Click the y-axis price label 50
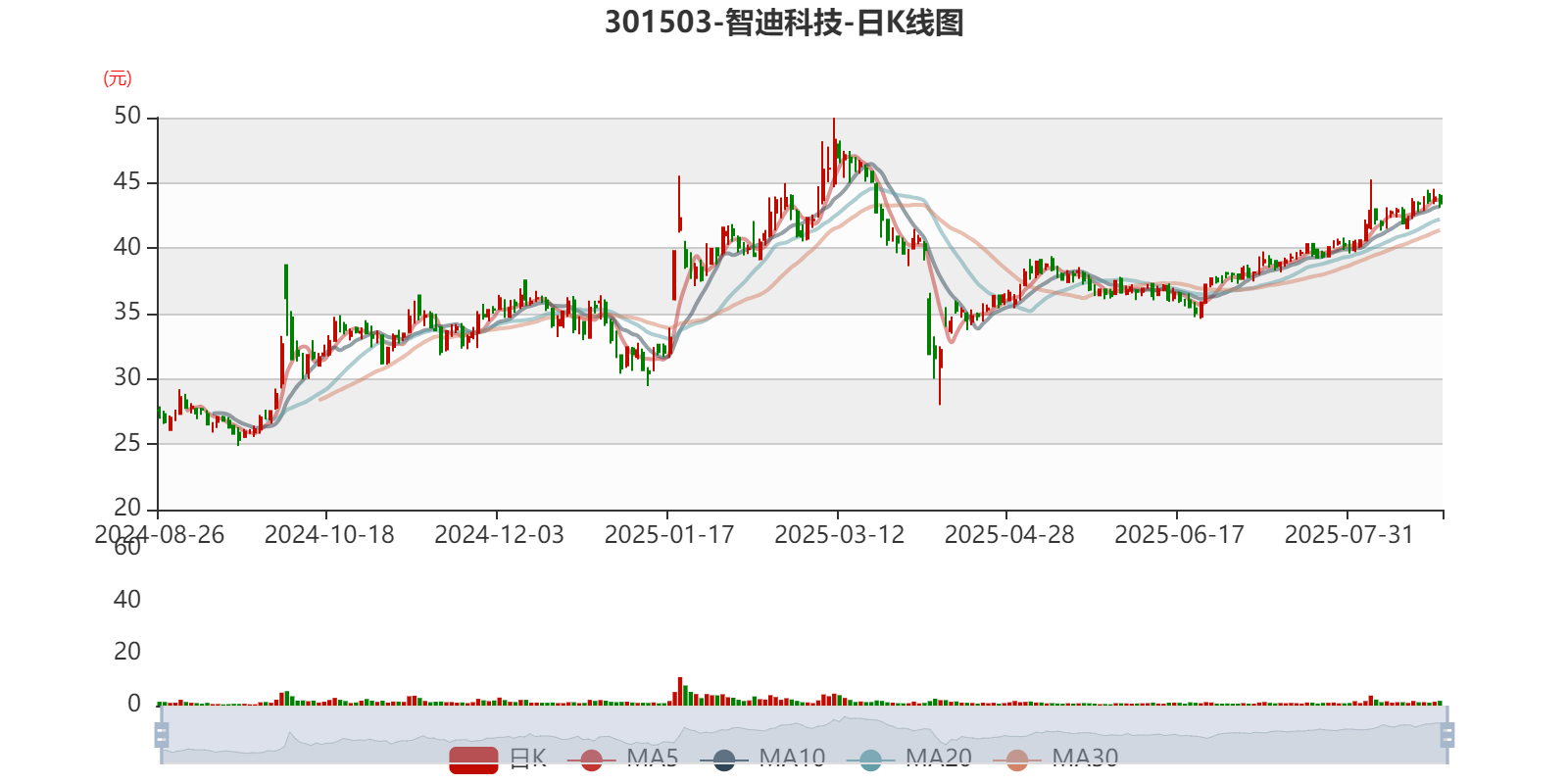 point(127,117)
